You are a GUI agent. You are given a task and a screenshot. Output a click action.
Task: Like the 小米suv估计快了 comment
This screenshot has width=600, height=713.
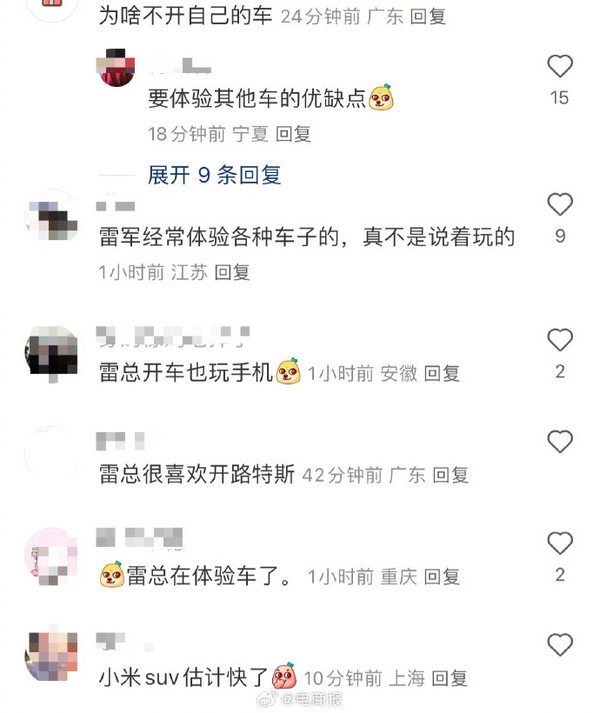coord(560,645)
